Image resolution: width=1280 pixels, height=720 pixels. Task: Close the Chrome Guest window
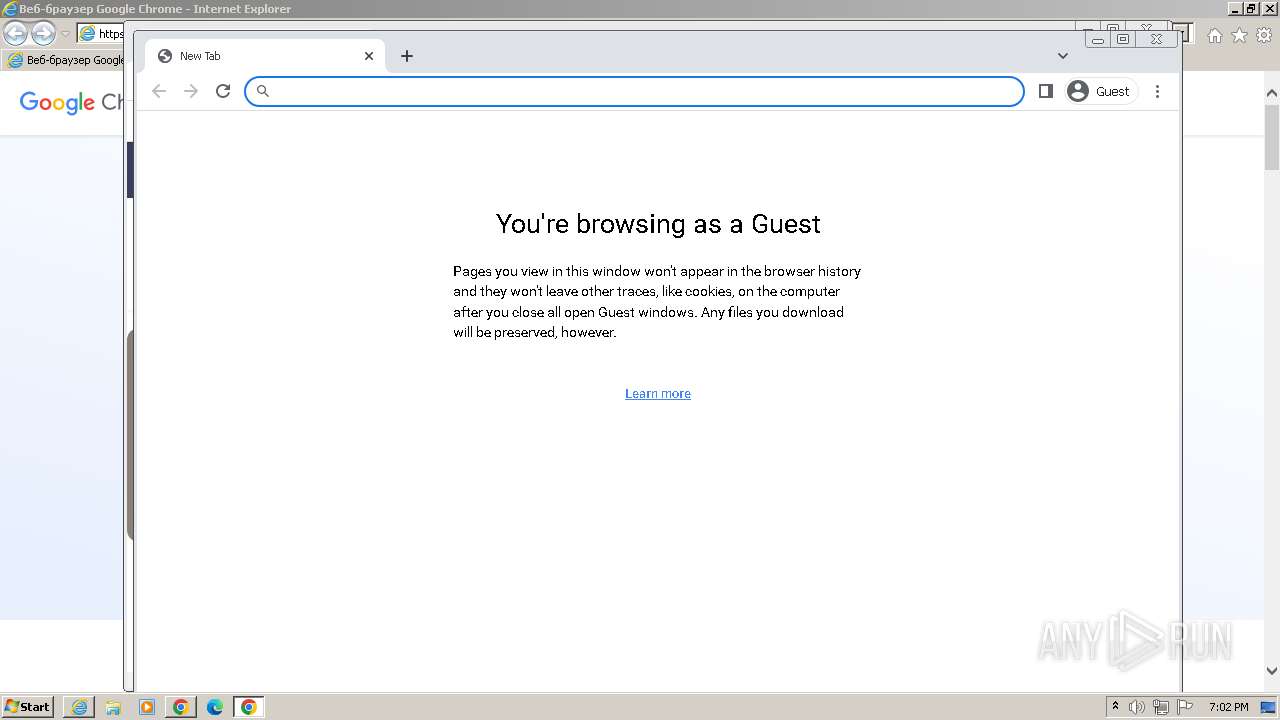click(x=1156, y=39)
